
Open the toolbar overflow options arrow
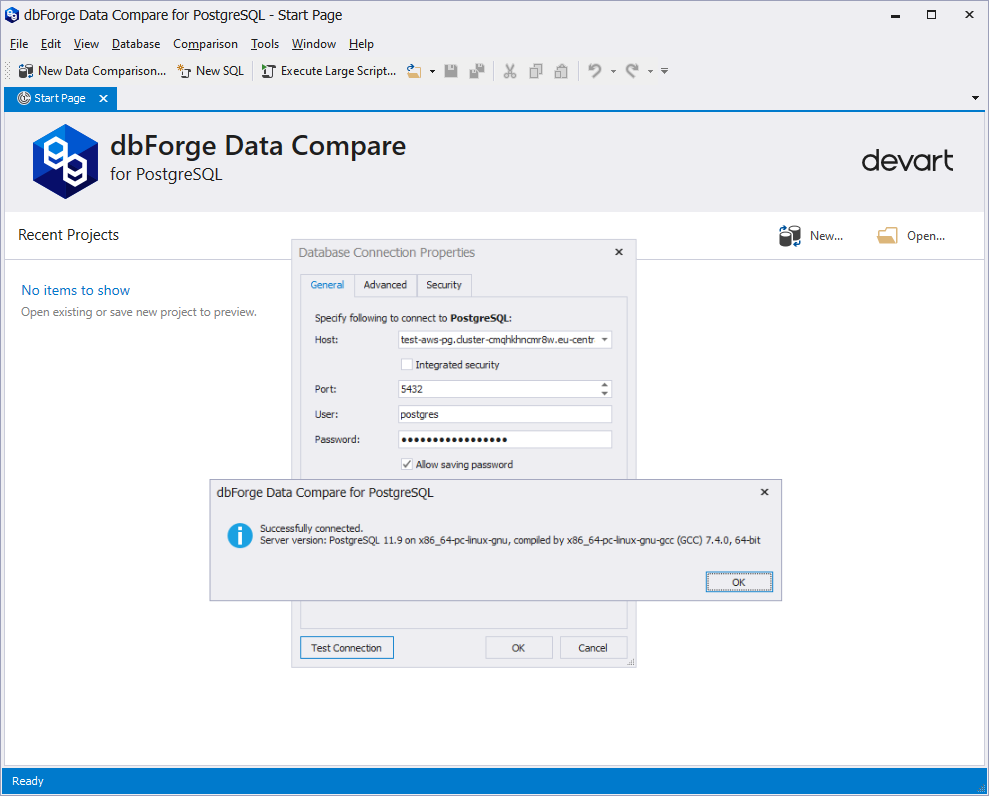pyautogui.click(x=664, y=71)
